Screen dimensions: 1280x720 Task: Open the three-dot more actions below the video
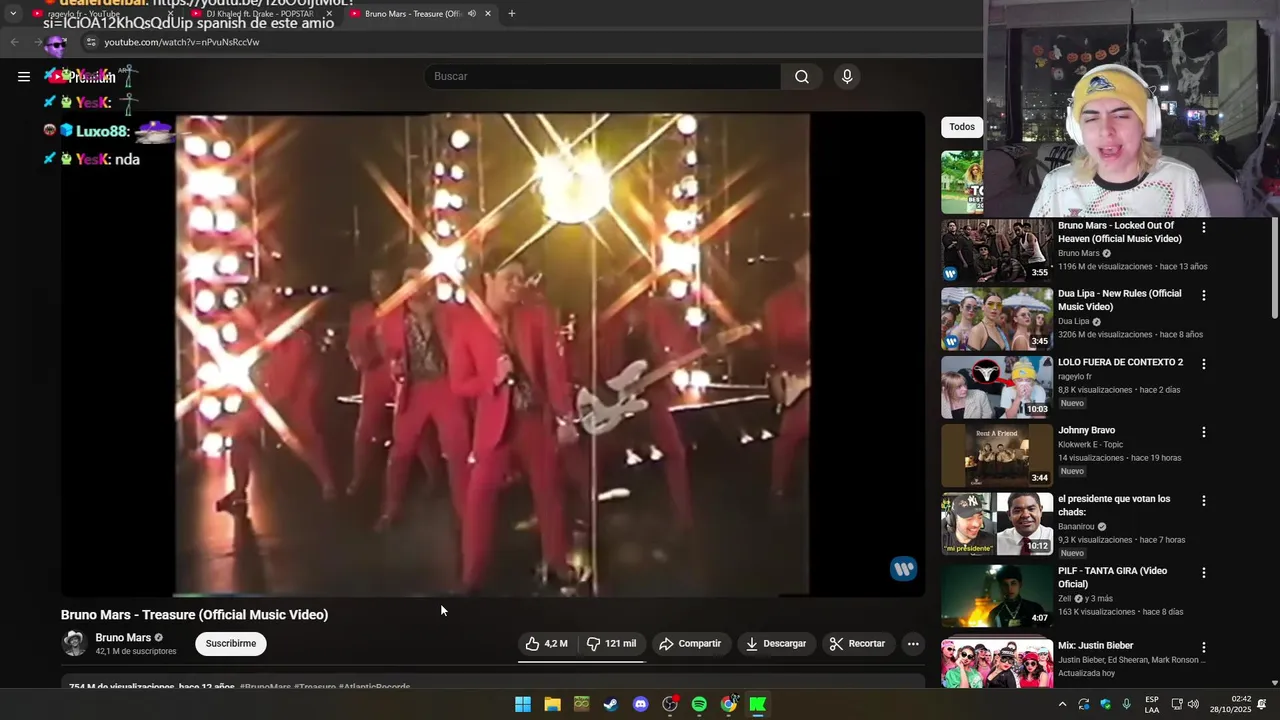pyautogui.click(x=913, y=644)
